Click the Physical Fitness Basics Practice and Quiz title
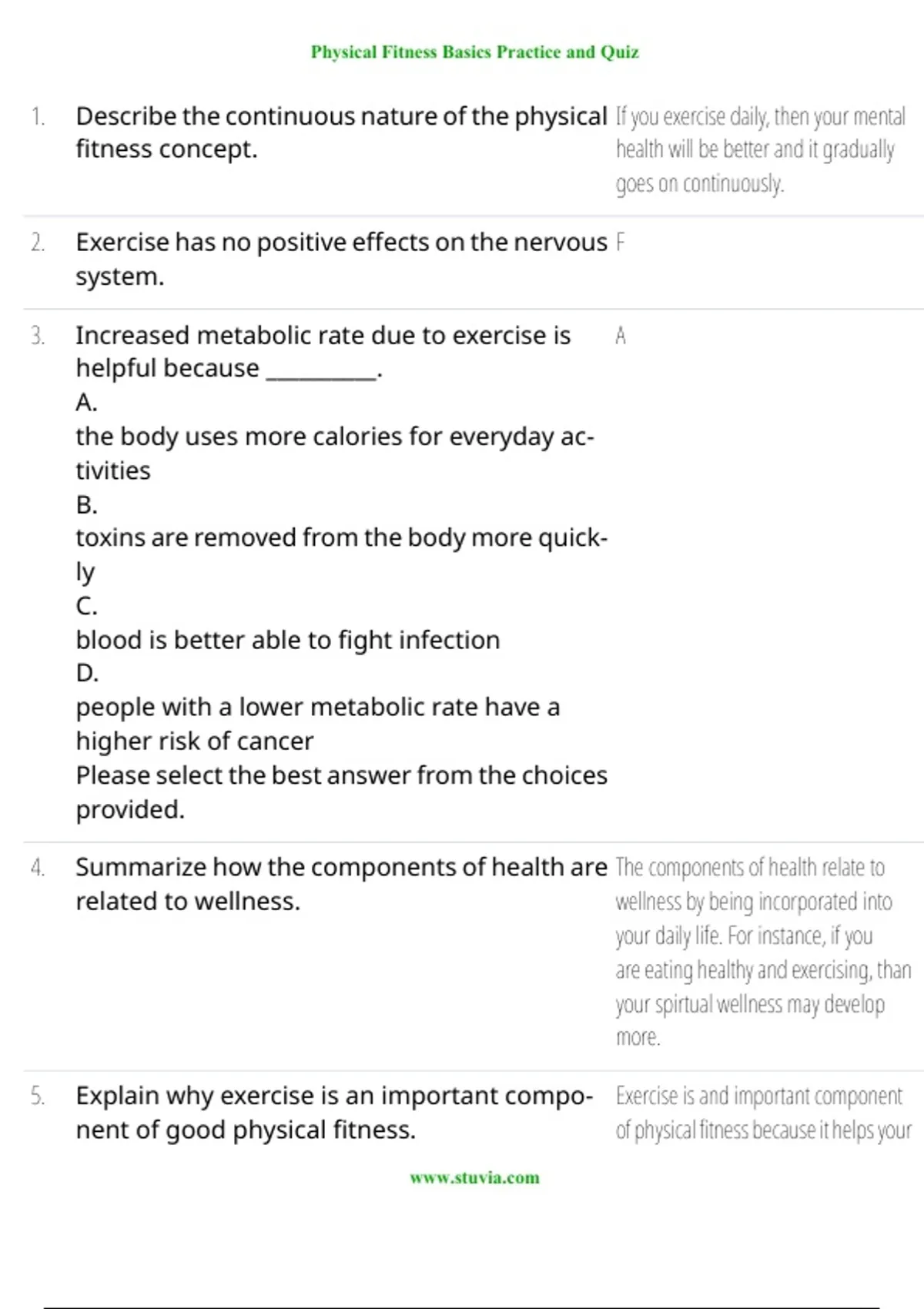924x1309 pixels. pyautogui.click(x=474, y=52)
